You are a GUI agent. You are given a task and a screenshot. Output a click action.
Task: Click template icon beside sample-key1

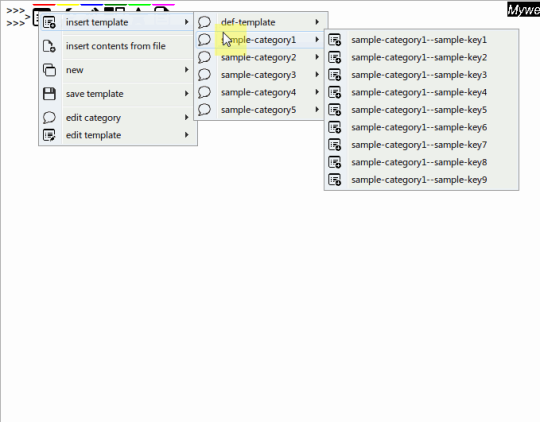click(x=334, y=40)
